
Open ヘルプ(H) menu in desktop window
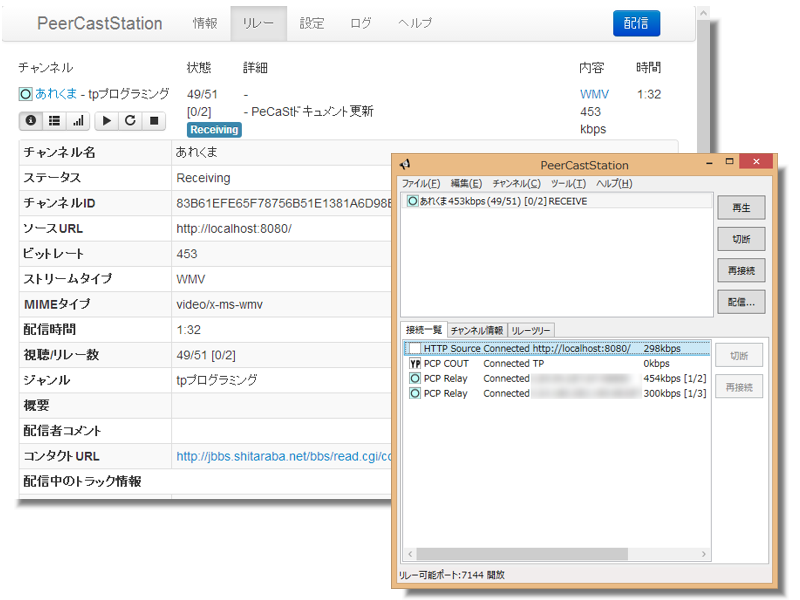click(x=614, y=183)
